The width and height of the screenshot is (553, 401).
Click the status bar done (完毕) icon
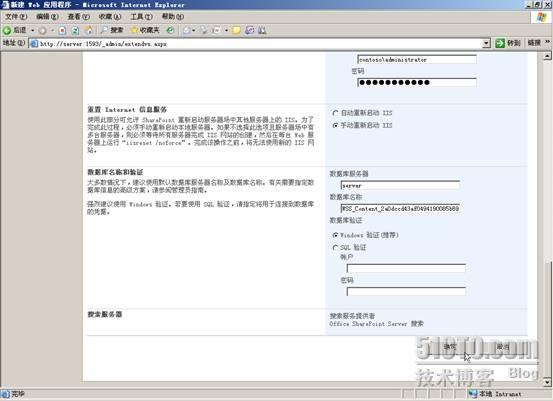pyautogui.click(x=5, y=394)
